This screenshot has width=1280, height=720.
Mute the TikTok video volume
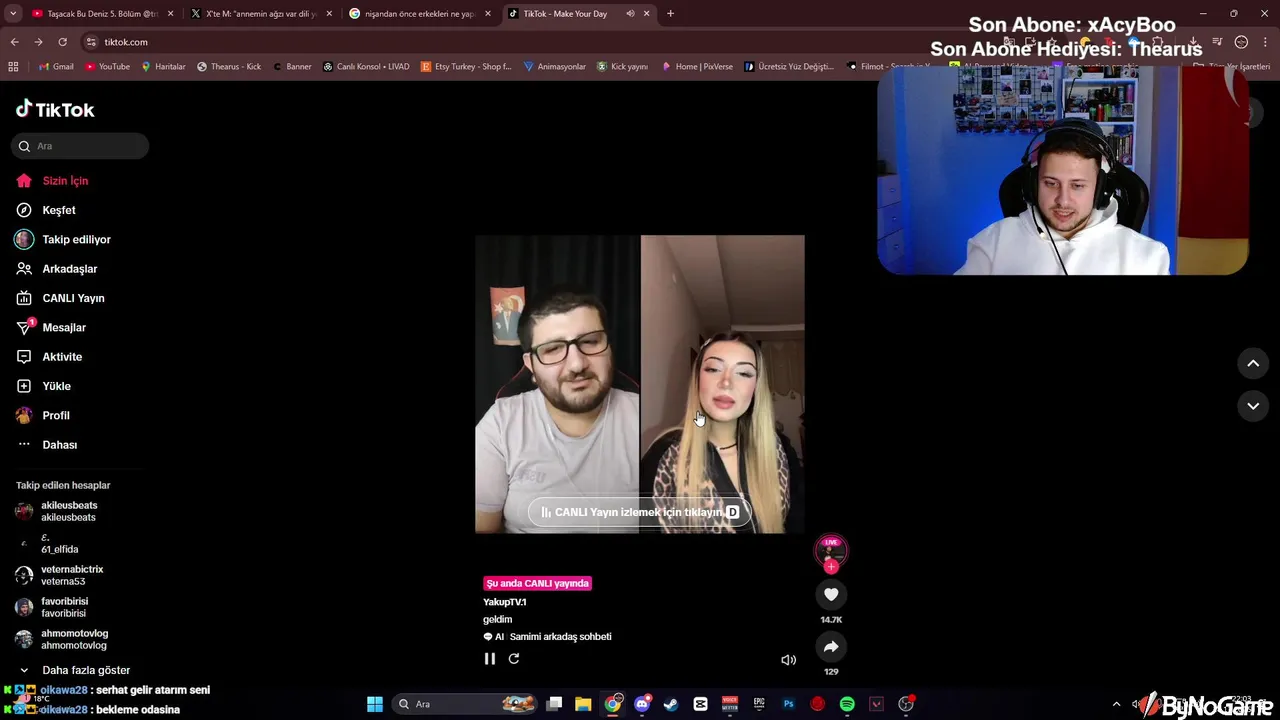(789, 660)
